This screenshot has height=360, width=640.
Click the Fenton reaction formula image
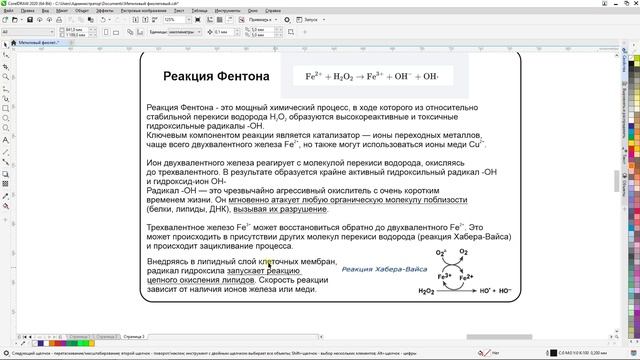[x=373, y=76]
